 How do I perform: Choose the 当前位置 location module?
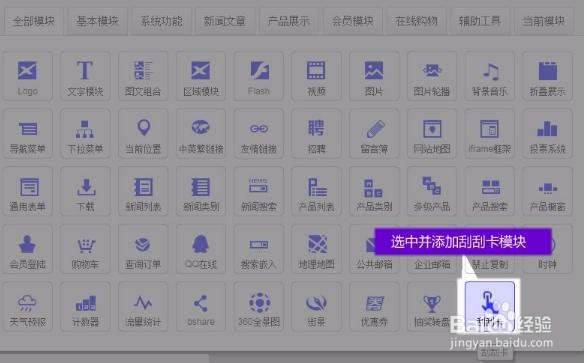tap(143, 134)
